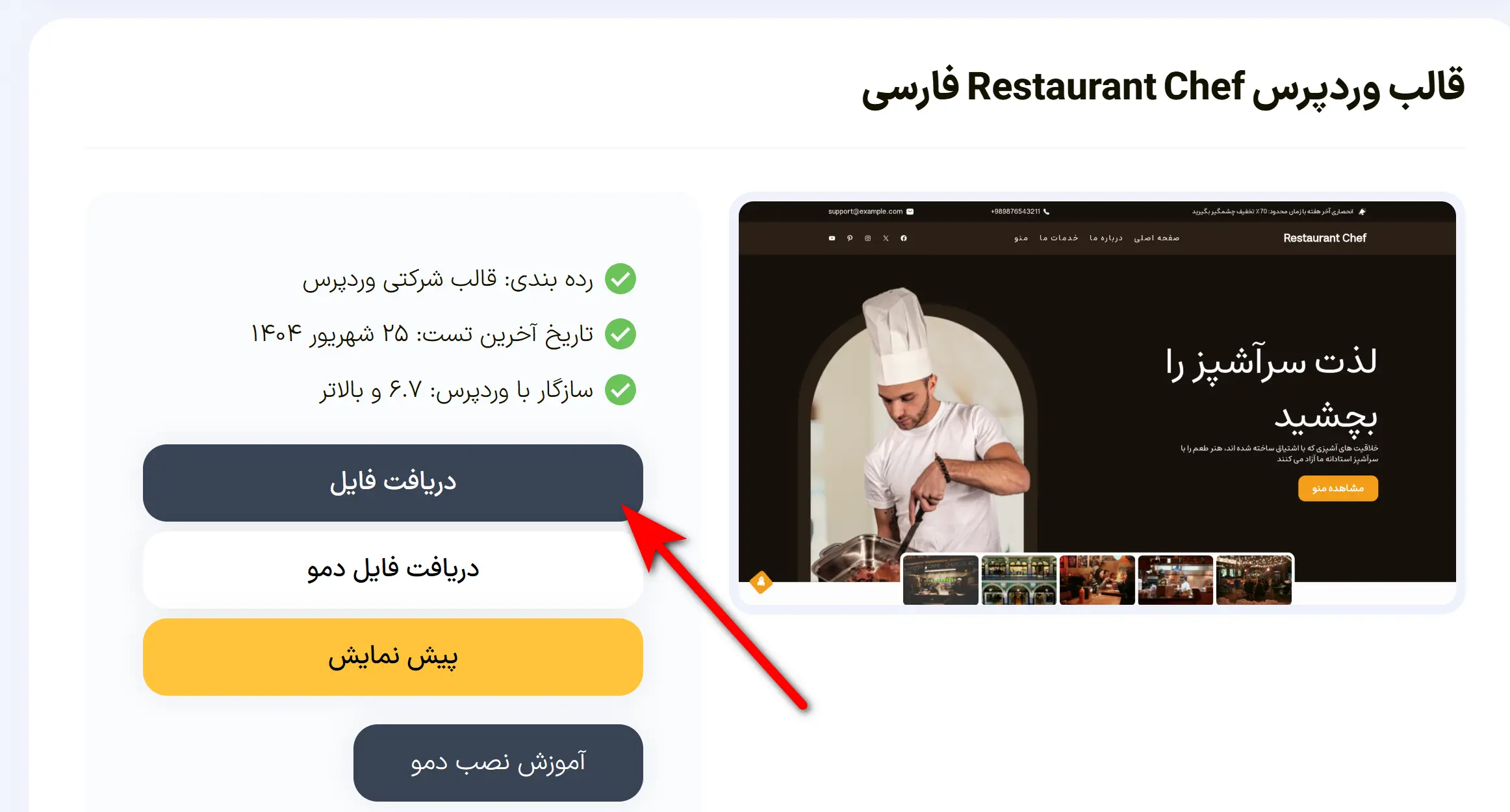The height and width of the screenshot is (812, 1510).
Task: Click the orange bell badge at preview corner
Action: [761, 581]
